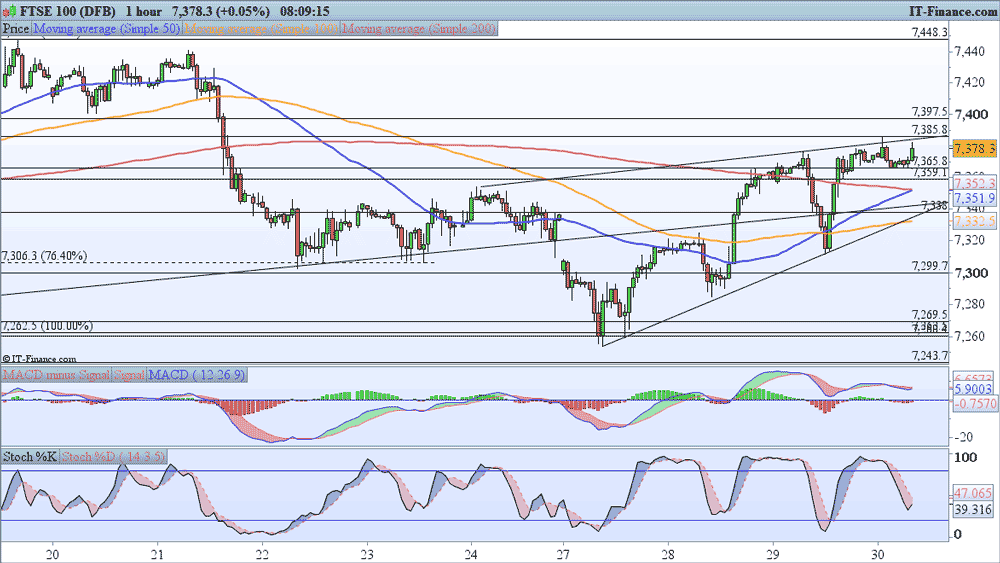Select the Price legend label

click(x=16, y=29)
